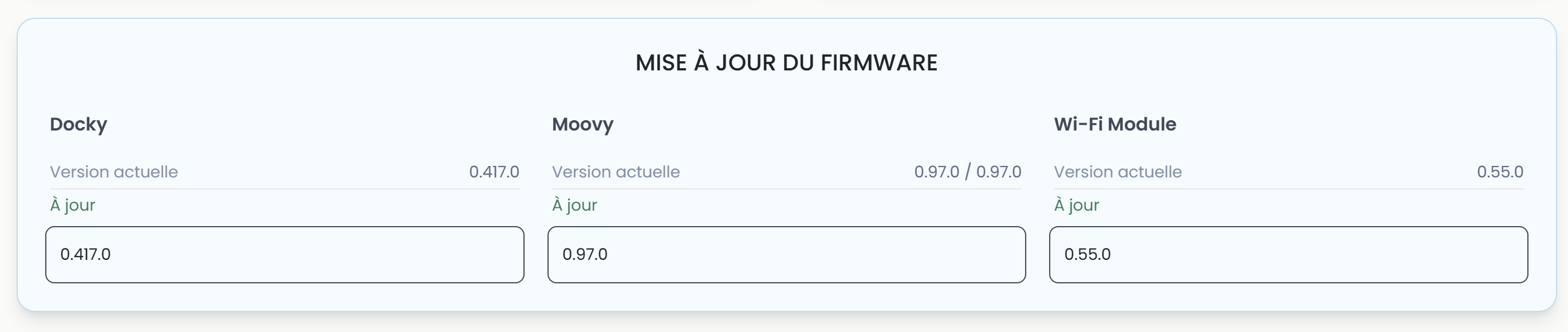Screen dimensions: 1568x332
Task: Click the 'À jour' status under Moovy
Action: point(574,205)
